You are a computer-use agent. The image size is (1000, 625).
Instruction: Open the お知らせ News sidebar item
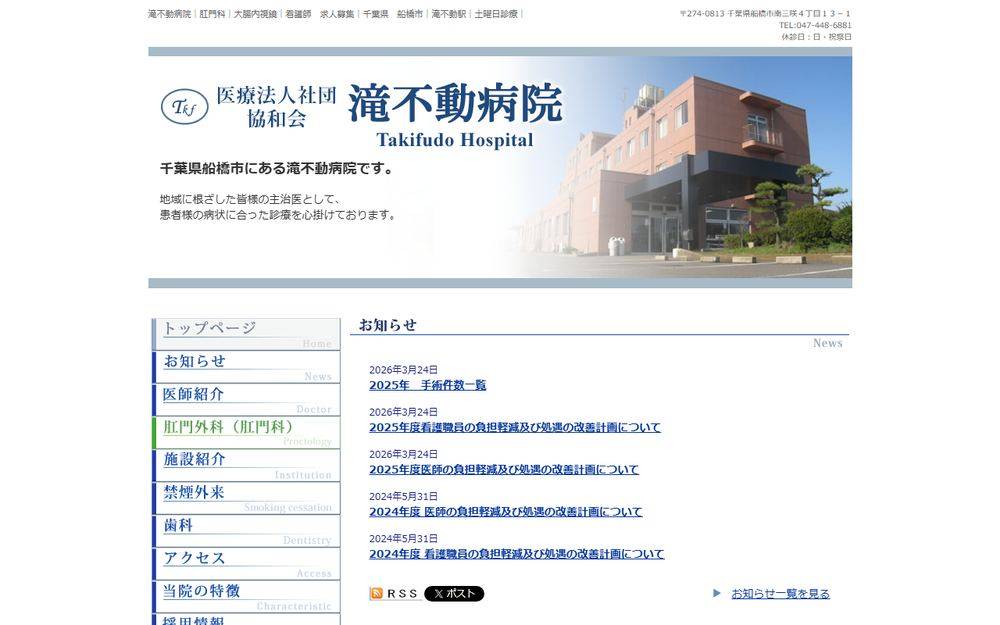point(246,367)
